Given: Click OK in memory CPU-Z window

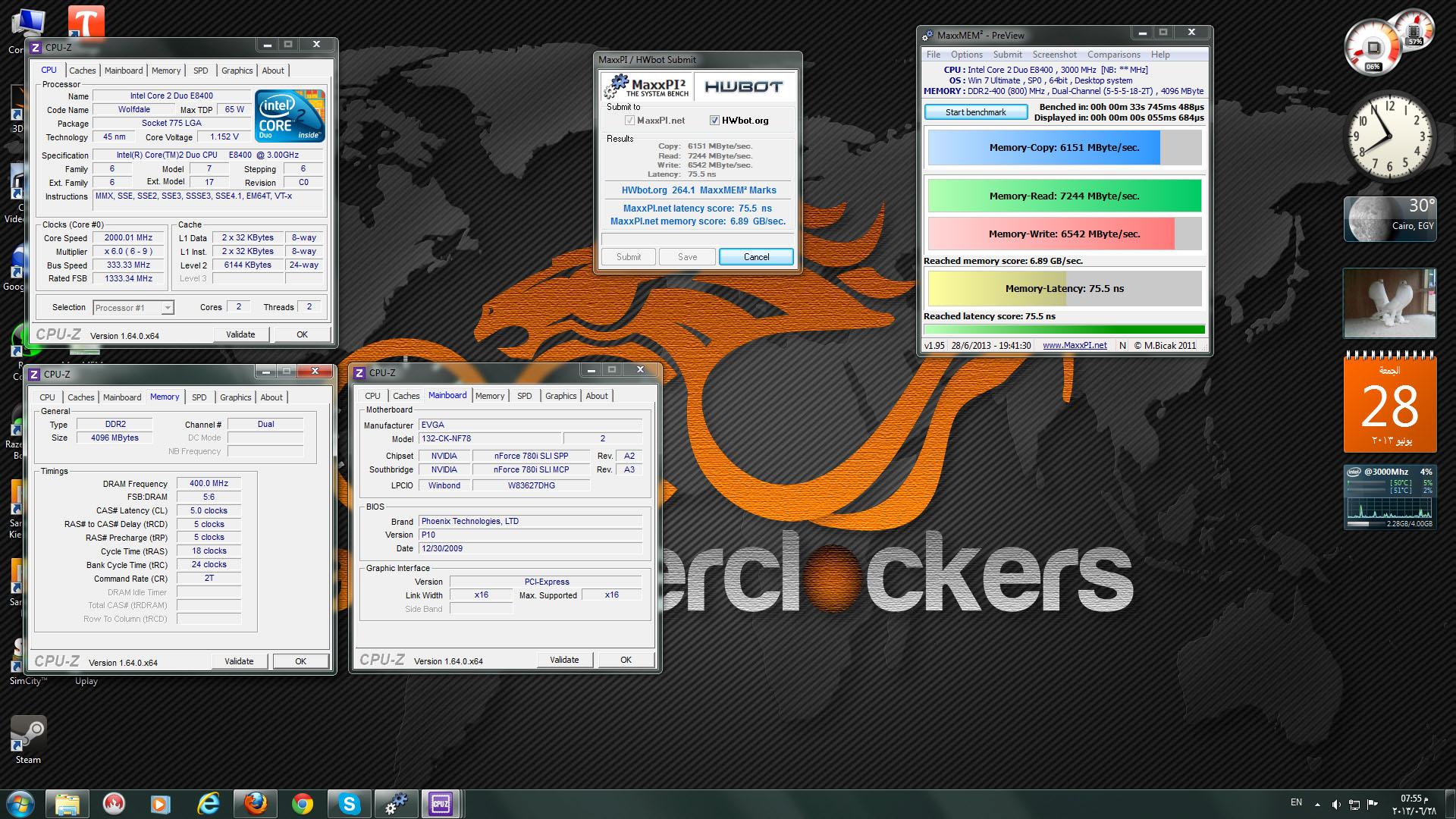Looking at the screenshot, I should point(301,661).
